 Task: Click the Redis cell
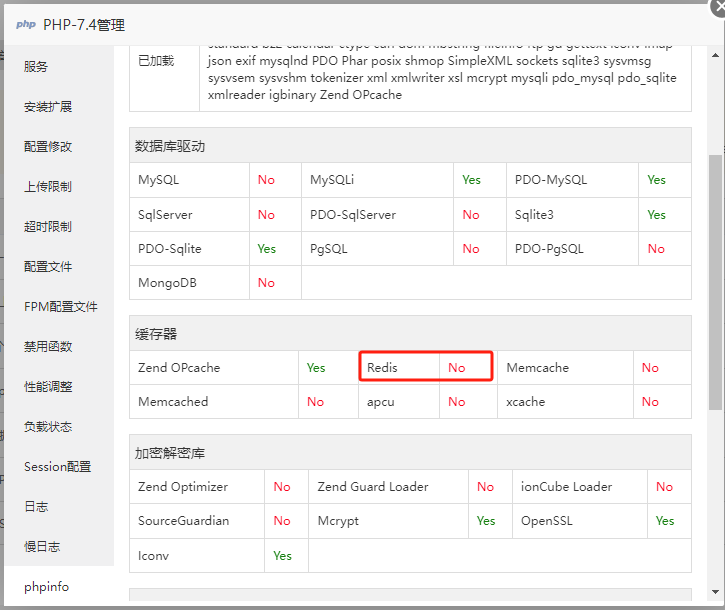click(x=399, y=368)
